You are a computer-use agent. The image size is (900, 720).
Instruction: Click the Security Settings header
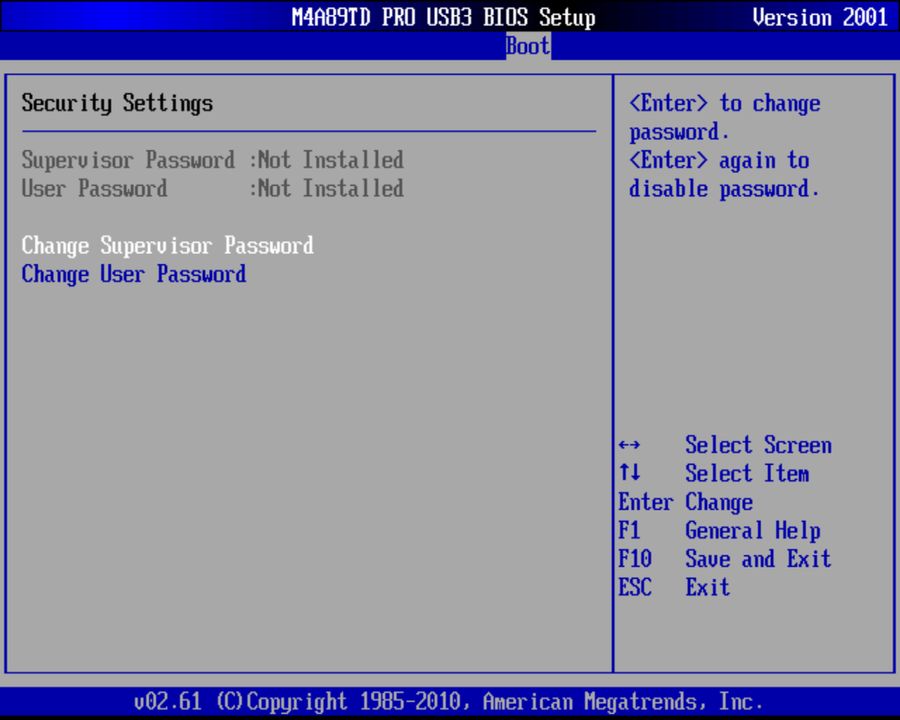[117, 103]
